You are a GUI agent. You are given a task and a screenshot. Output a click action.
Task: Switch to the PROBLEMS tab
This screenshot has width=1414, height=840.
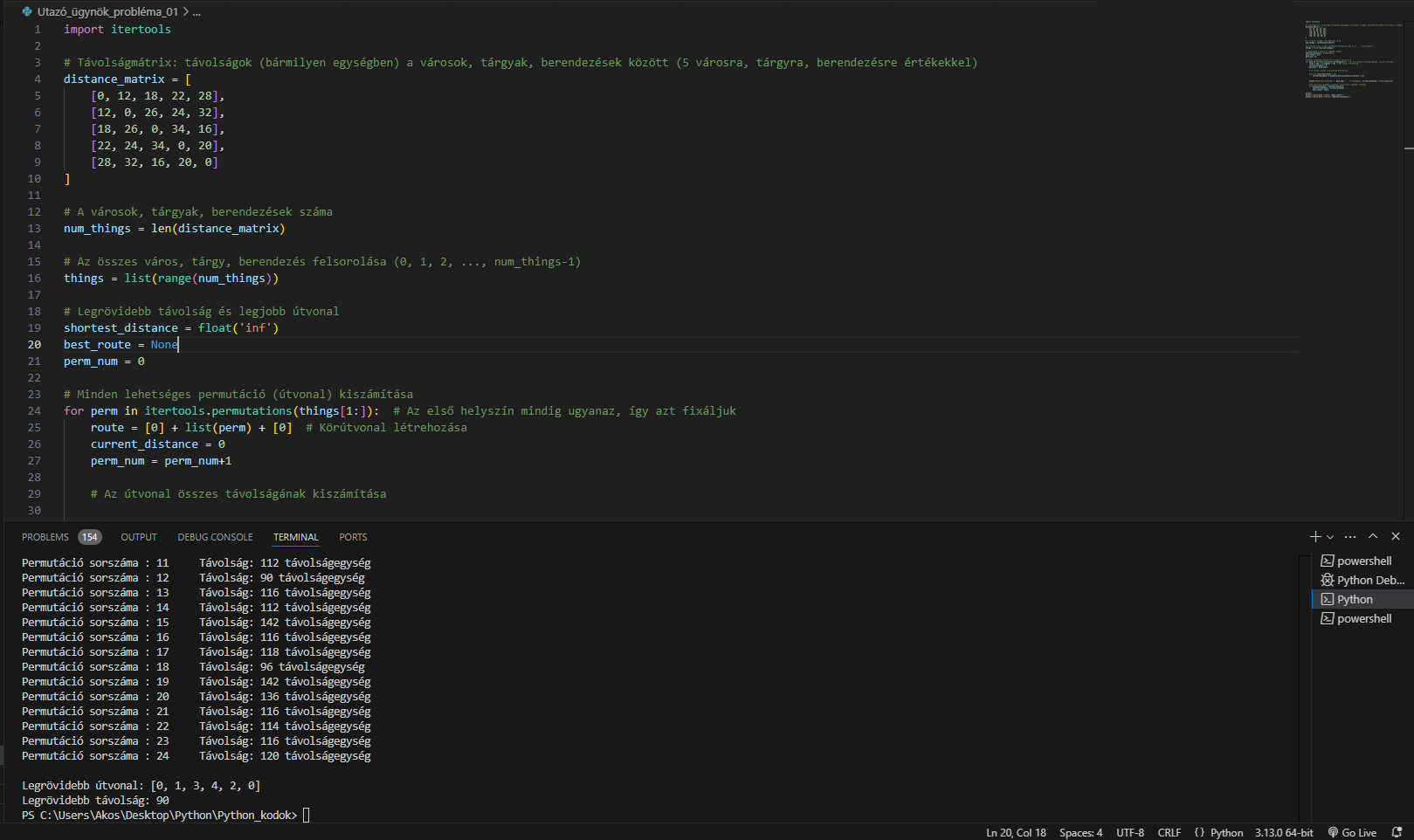(x=45, y=537)
